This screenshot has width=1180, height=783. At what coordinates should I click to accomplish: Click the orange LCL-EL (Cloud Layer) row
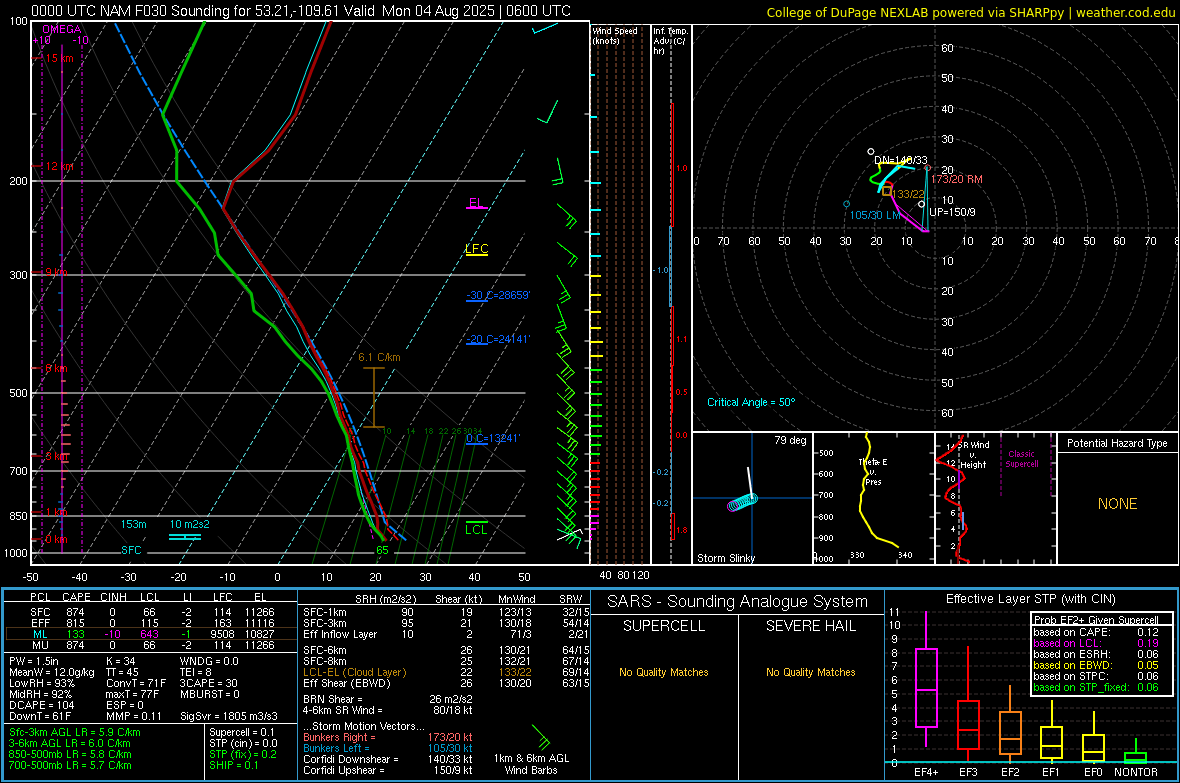[x=446, y=672]
